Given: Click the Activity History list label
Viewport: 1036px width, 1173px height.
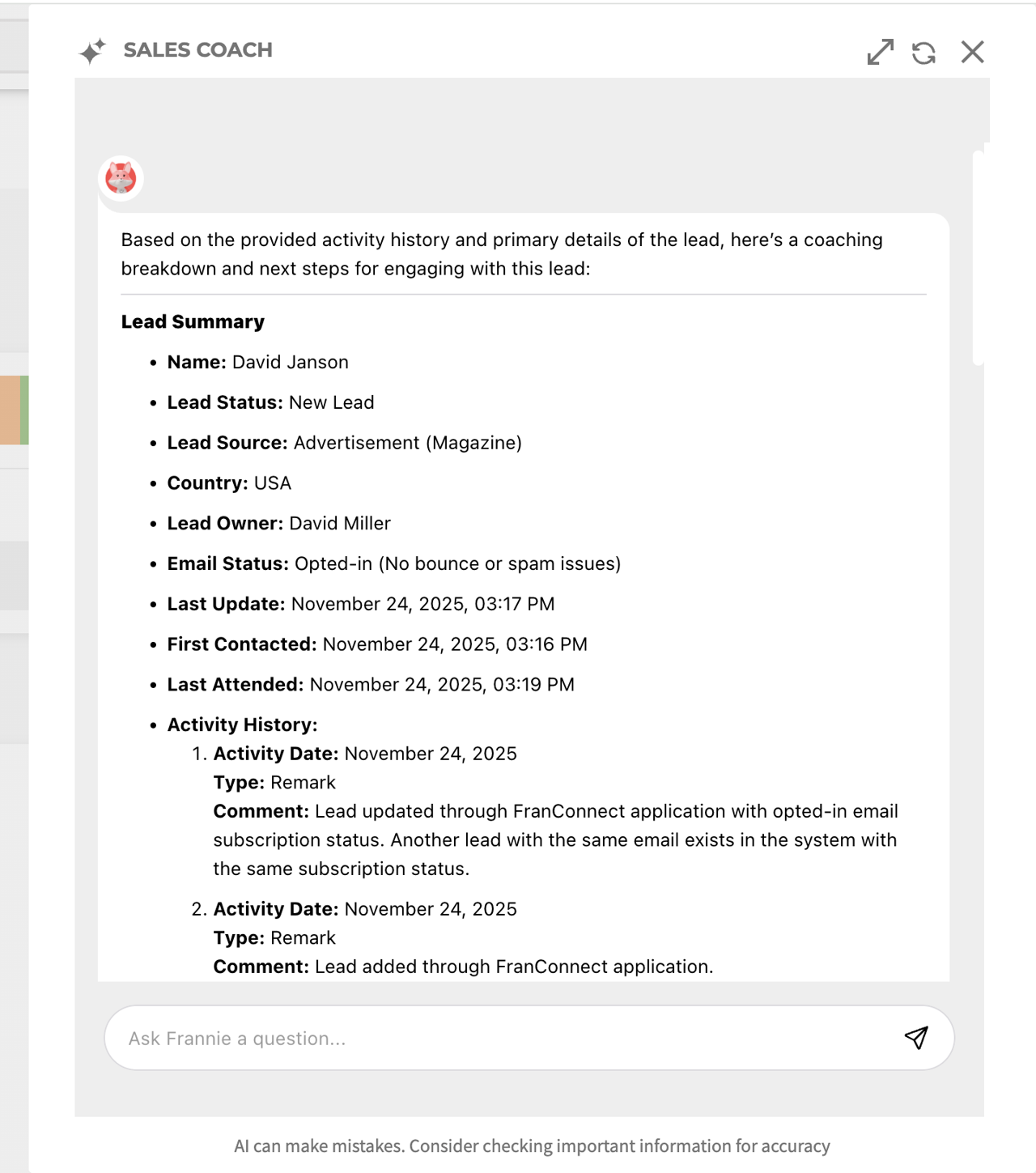Looking at the screenshot, I should tap(240, 725).
